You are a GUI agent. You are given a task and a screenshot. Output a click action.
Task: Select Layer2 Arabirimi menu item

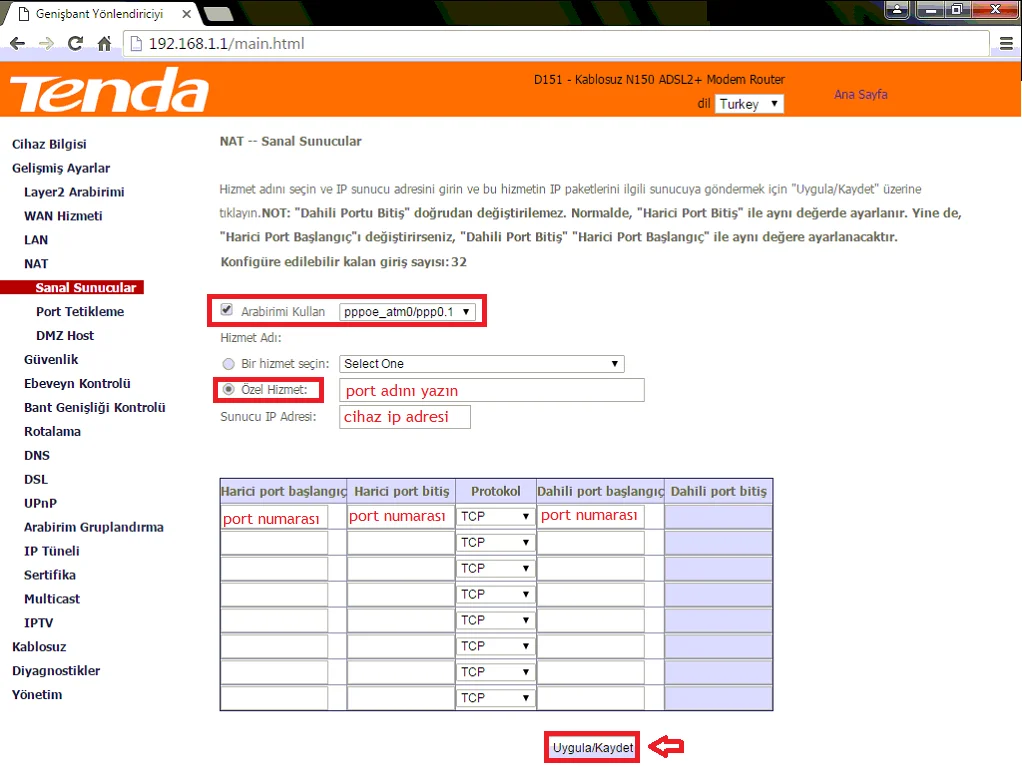coord(74,192)
